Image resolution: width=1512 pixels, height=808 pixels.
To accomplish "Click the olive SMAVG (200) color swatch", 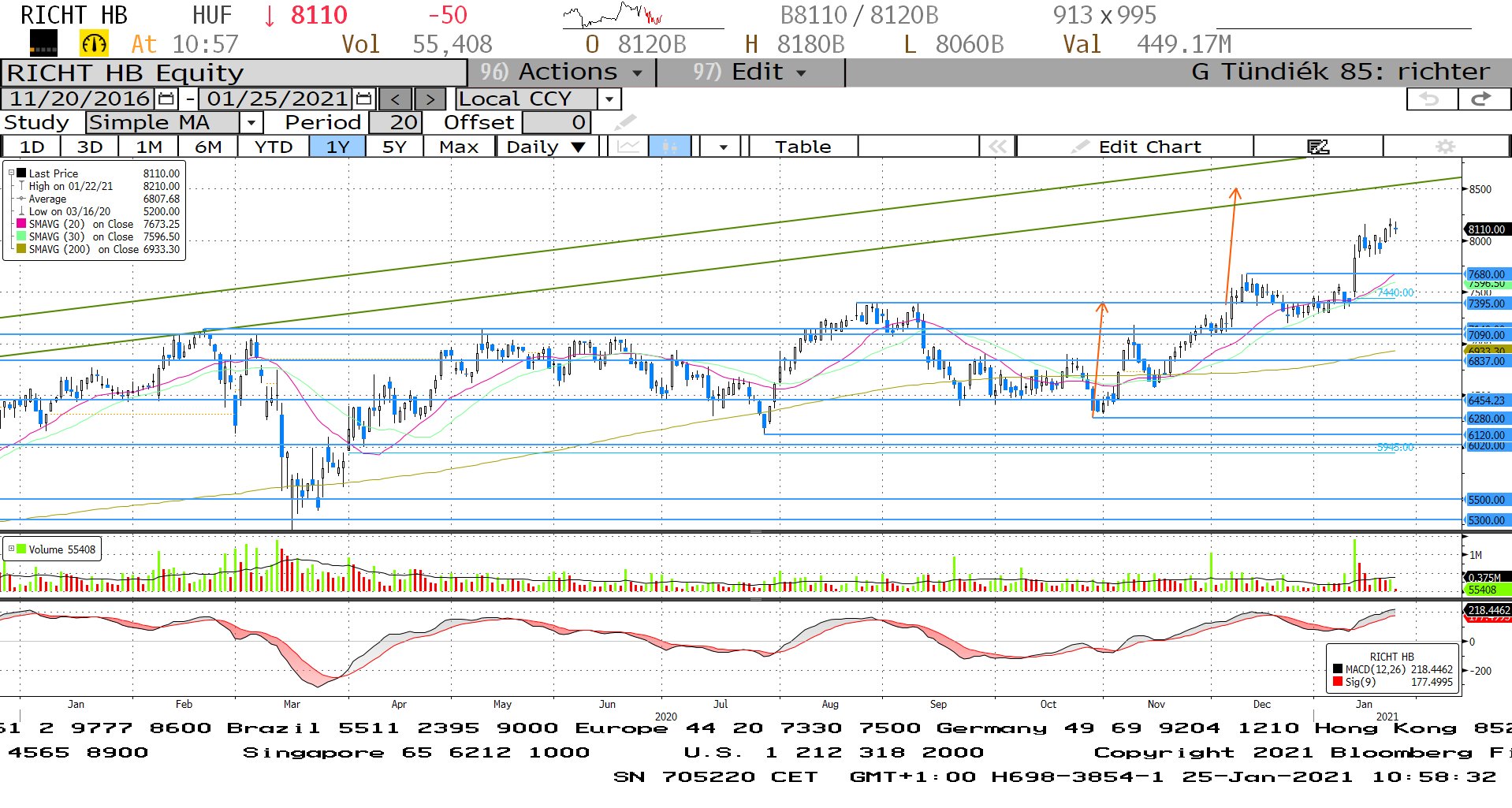I will click(x=21, y=249).
